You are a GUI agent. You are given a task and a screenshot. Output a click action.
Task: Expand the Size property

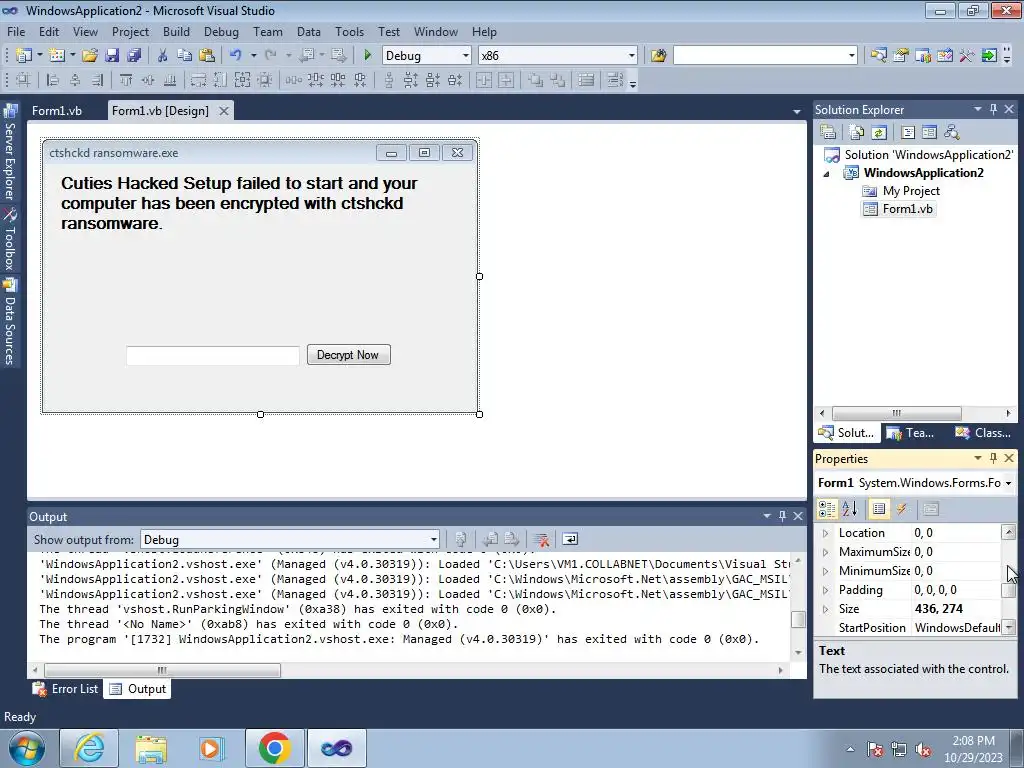[825, 609]
